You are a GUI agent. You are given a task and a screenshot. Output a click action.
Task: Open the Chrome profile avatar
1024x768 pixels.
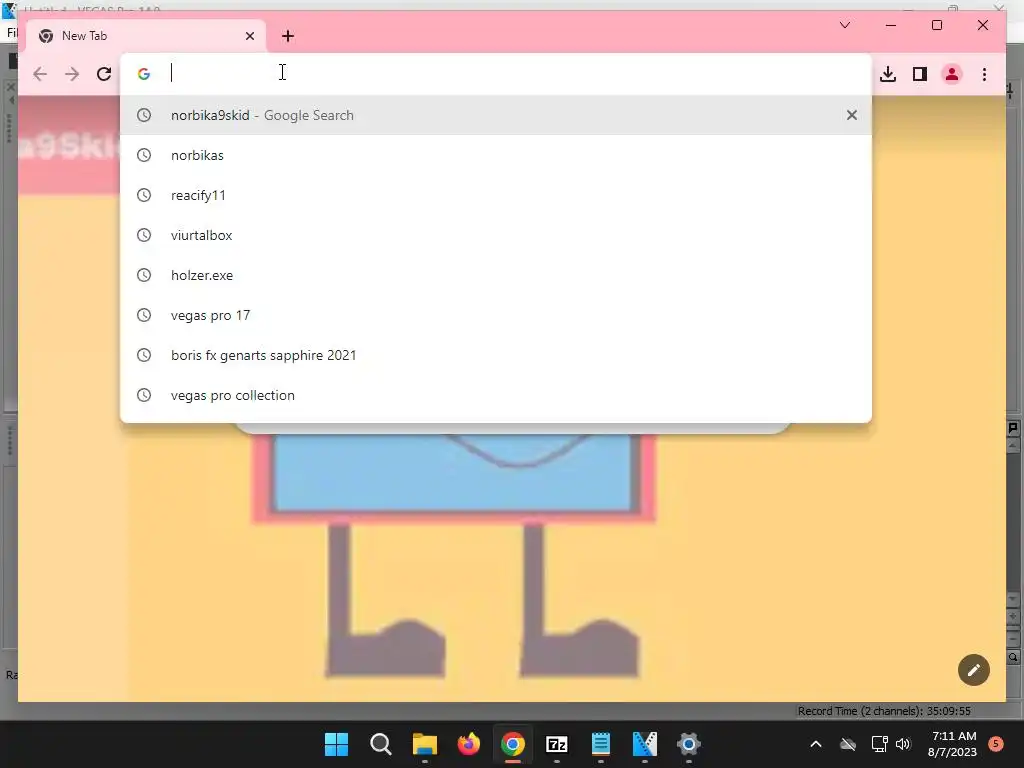(952, 74)
